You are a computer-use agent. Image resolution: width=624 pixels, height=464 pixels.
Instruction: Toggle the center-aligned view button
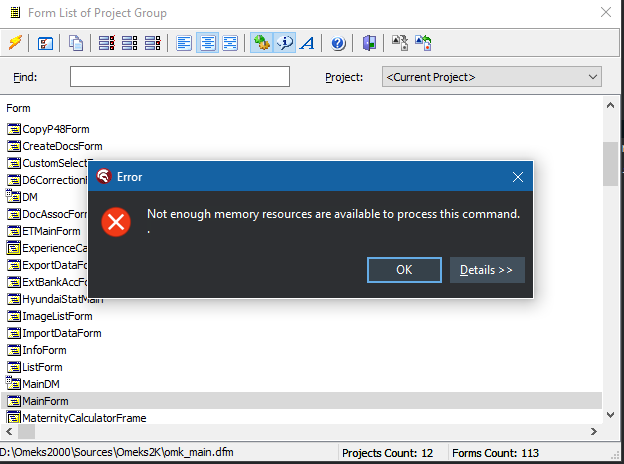(x=208, y=43)
